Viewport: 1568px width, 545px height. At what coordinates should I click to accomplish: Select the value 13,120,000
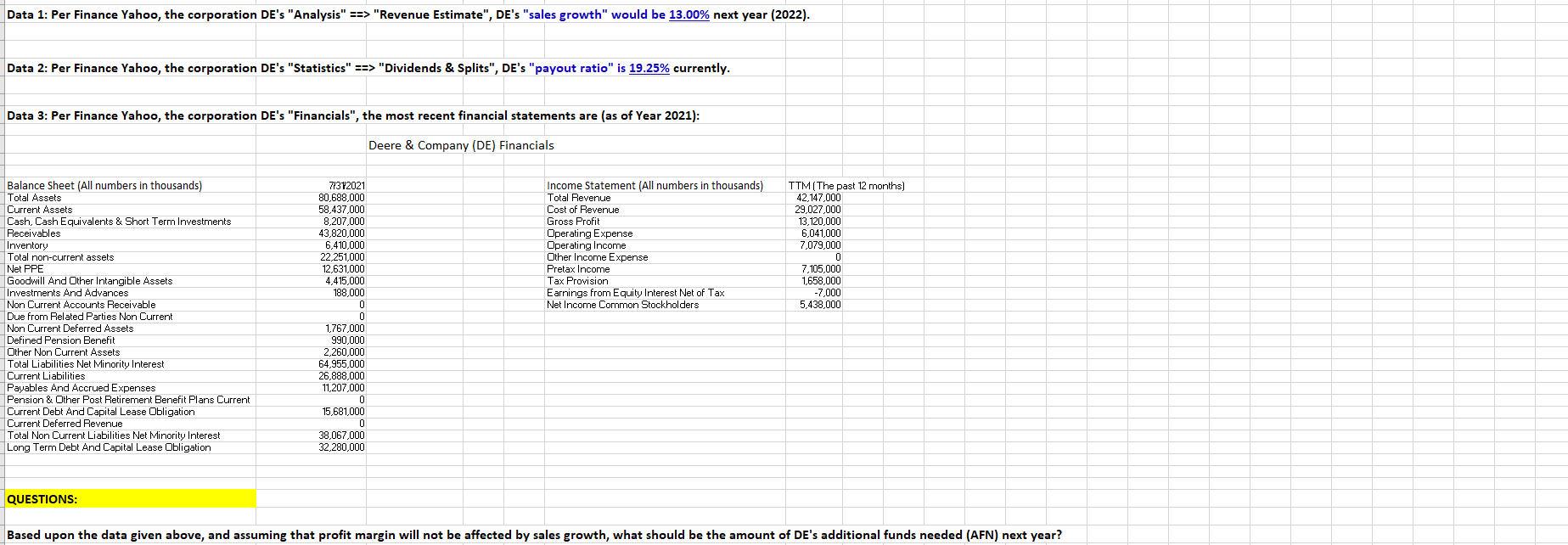pos(819,221)
